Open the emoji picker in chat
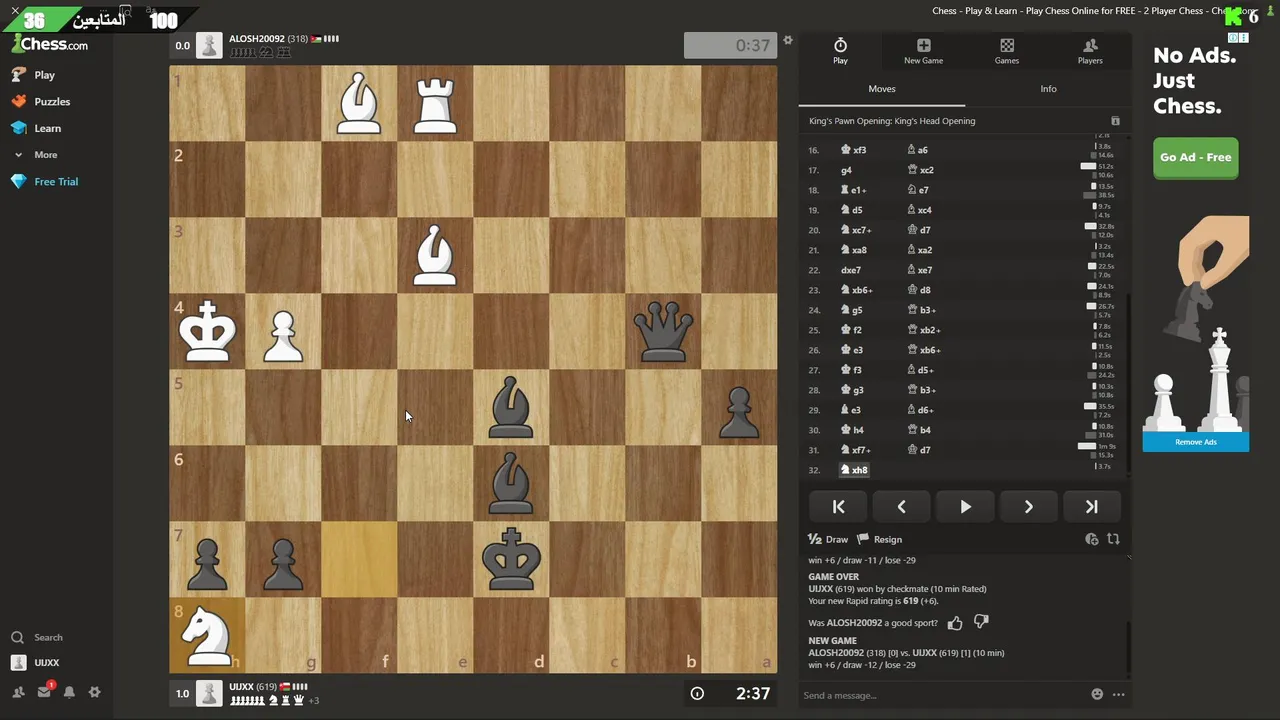 (1097, 695)
